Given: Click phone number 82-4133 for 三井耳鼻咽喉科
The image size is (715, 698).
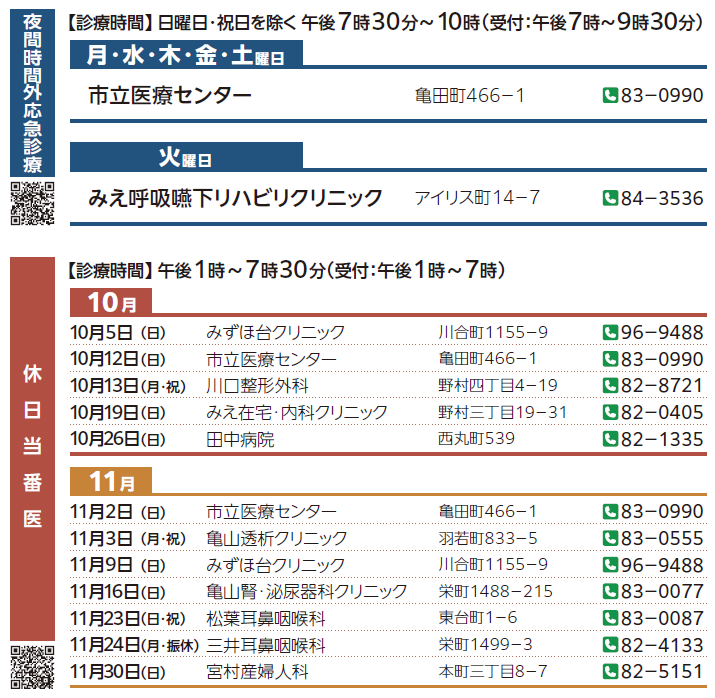Looking at the screenshot, I should pos(662,645).
